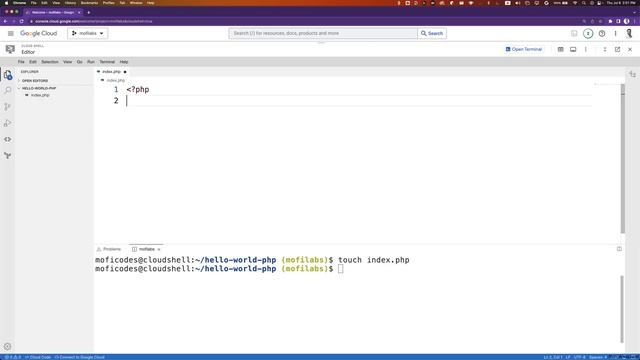
Task: Open the editor Help menu
Action: click(124, 62)
